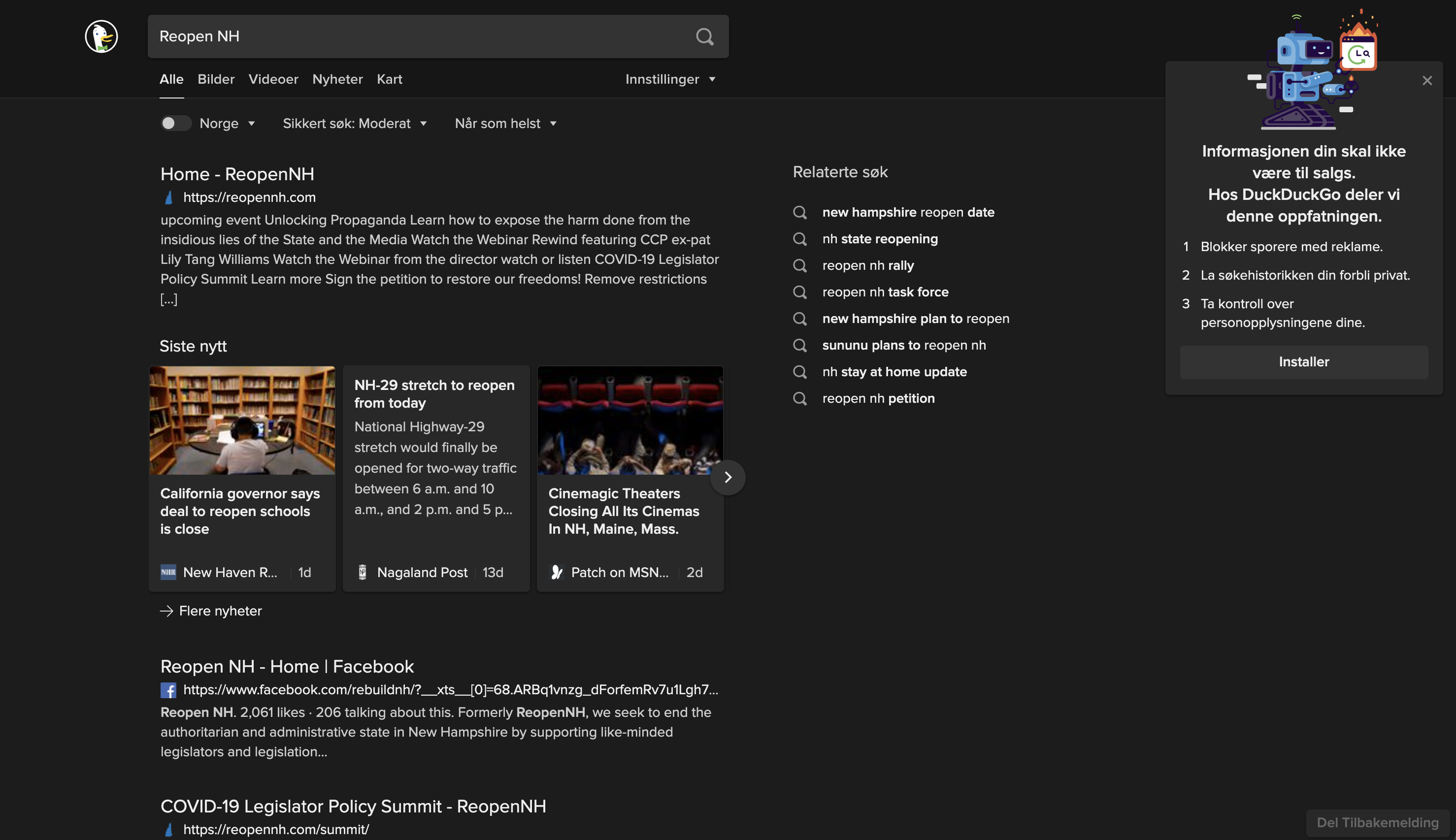Search 'new hampshire reopen date' suggestion
1456x840 pixels.
pos(908,212)
